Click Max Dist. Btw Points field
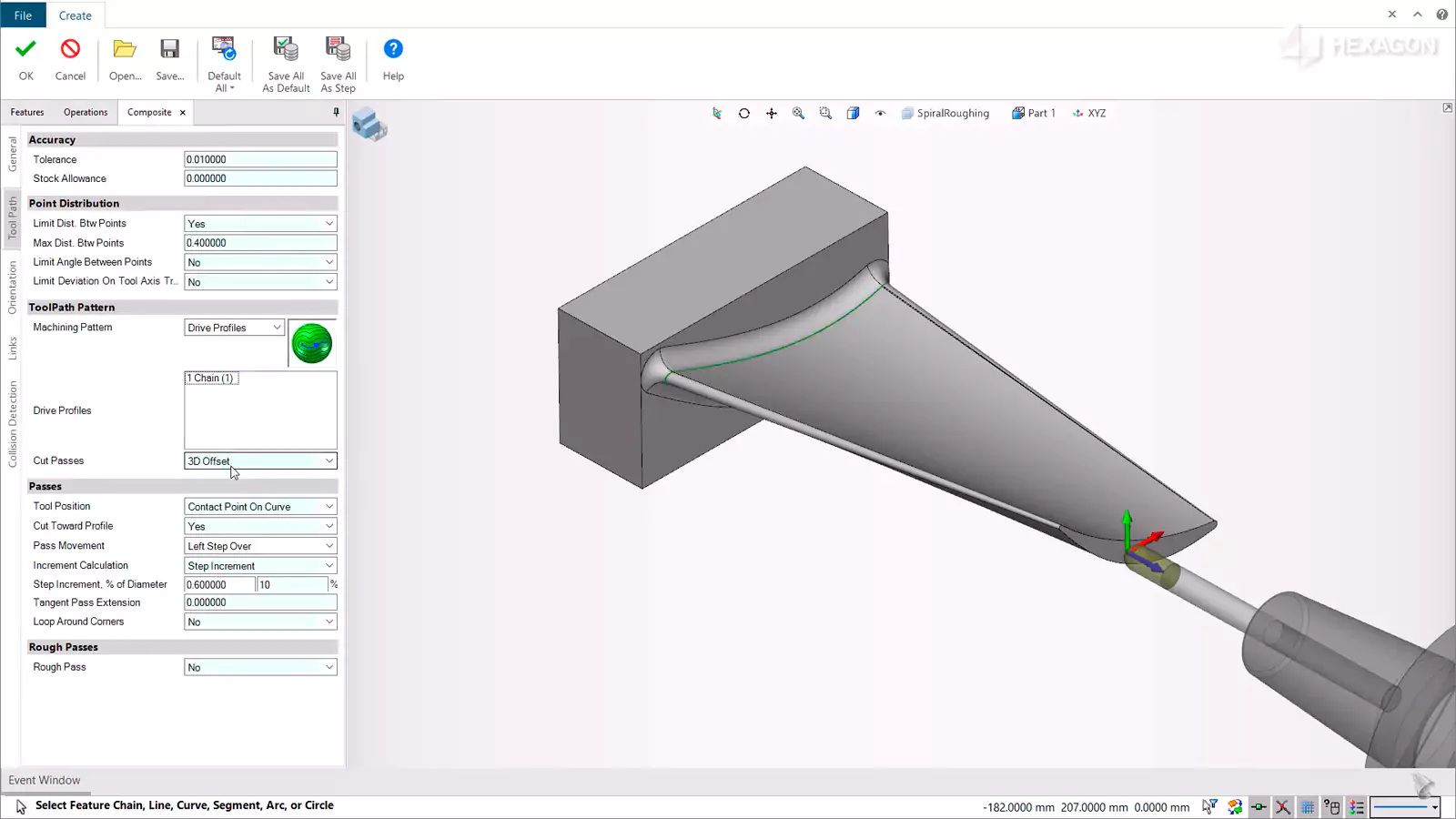Viewport: 1456px width, 819px height. point(260,243)
